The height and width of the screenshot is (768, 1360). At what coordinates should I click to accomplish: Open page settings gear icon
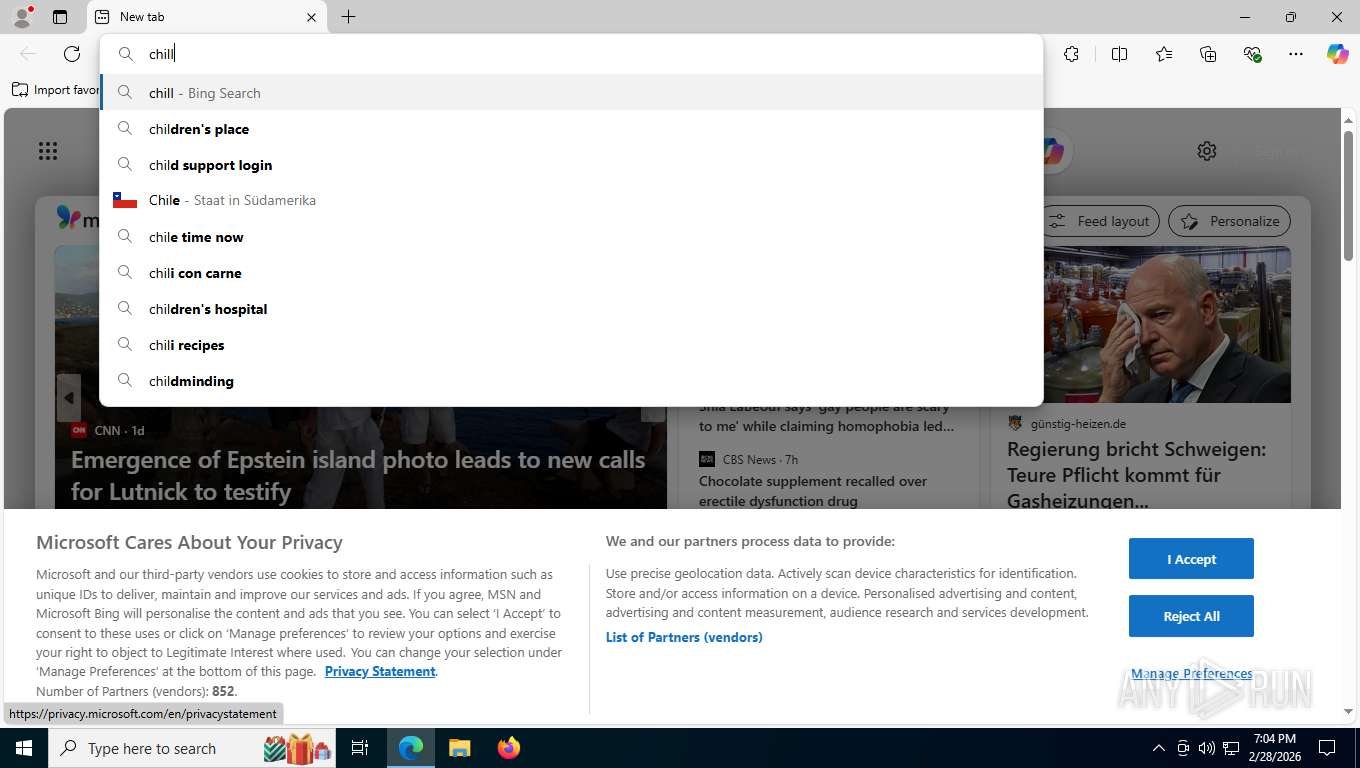pos(1207,151)
